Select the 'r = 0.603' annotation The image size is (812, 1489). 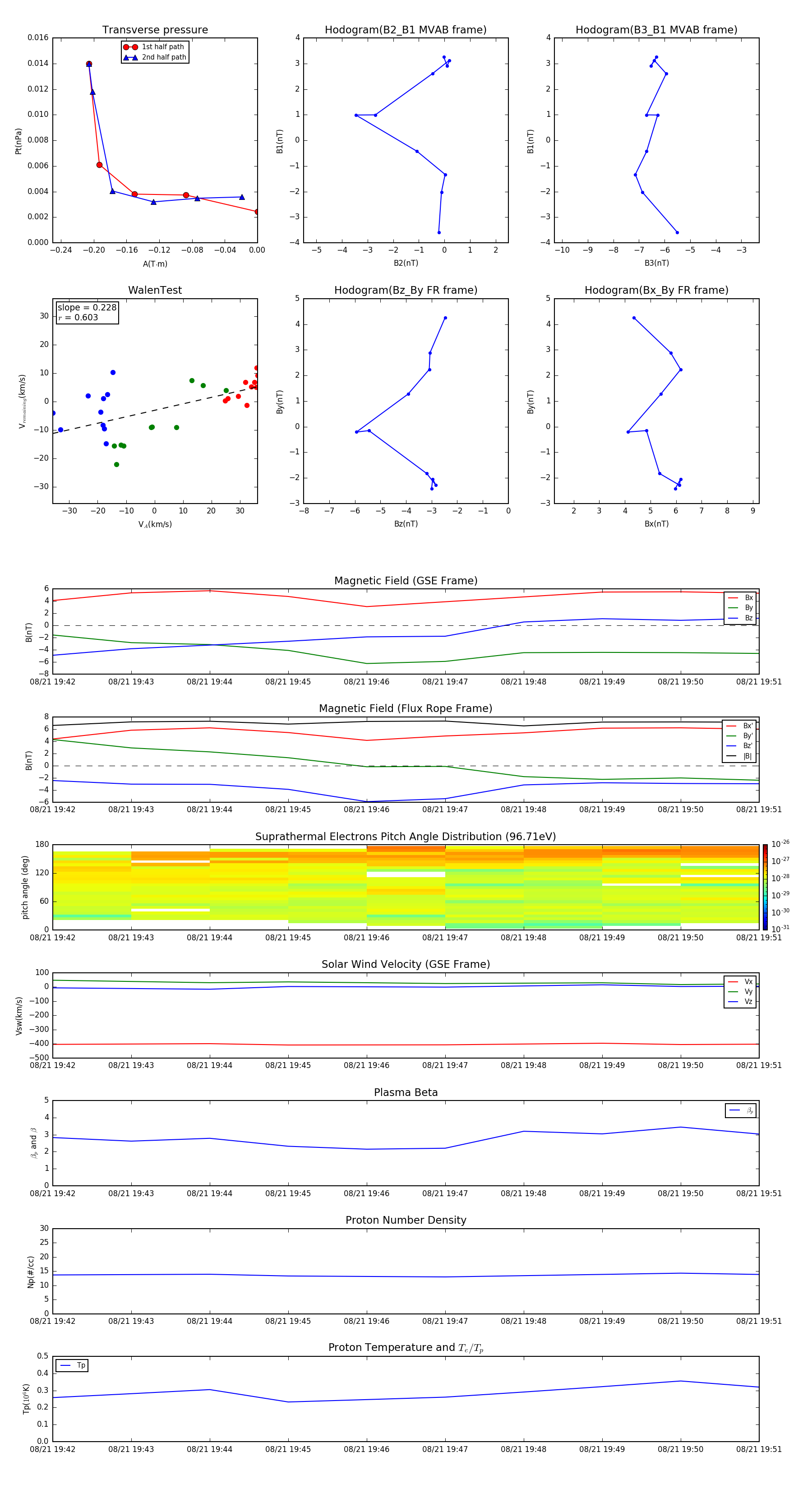(x=78, y=317)
